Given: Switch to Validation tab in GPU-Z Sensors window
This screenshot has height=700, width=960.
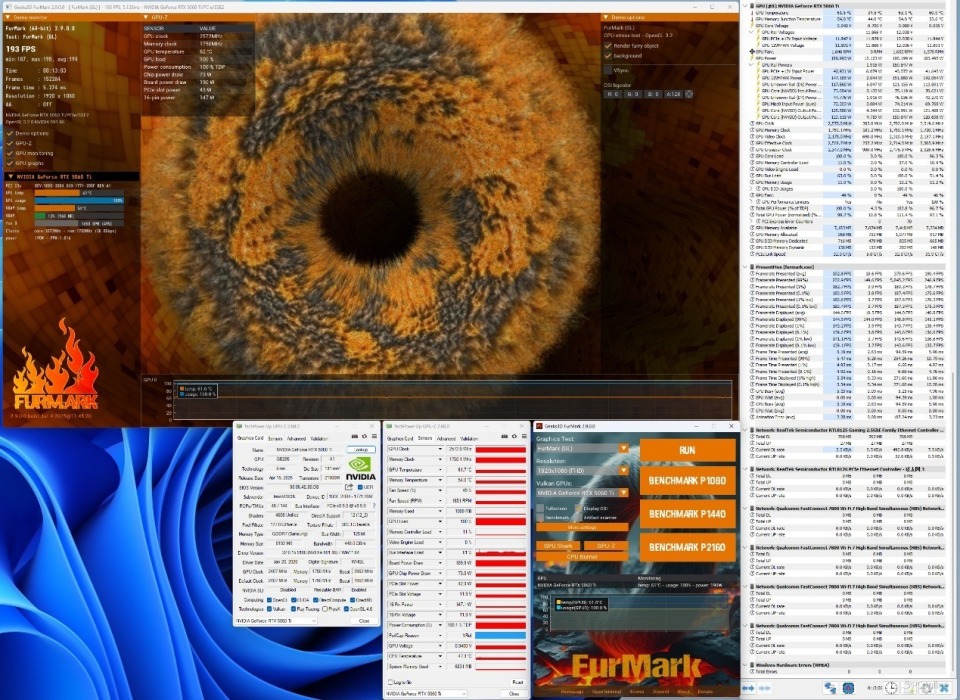Looking at the screenshot, I should (469, 438).
